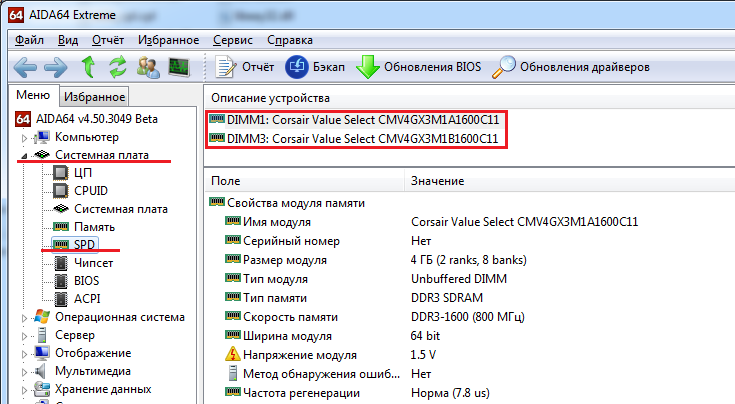Click the Бэкап backup toolbar button
Viewport: 735px width, 404px height.
[315, 67]
